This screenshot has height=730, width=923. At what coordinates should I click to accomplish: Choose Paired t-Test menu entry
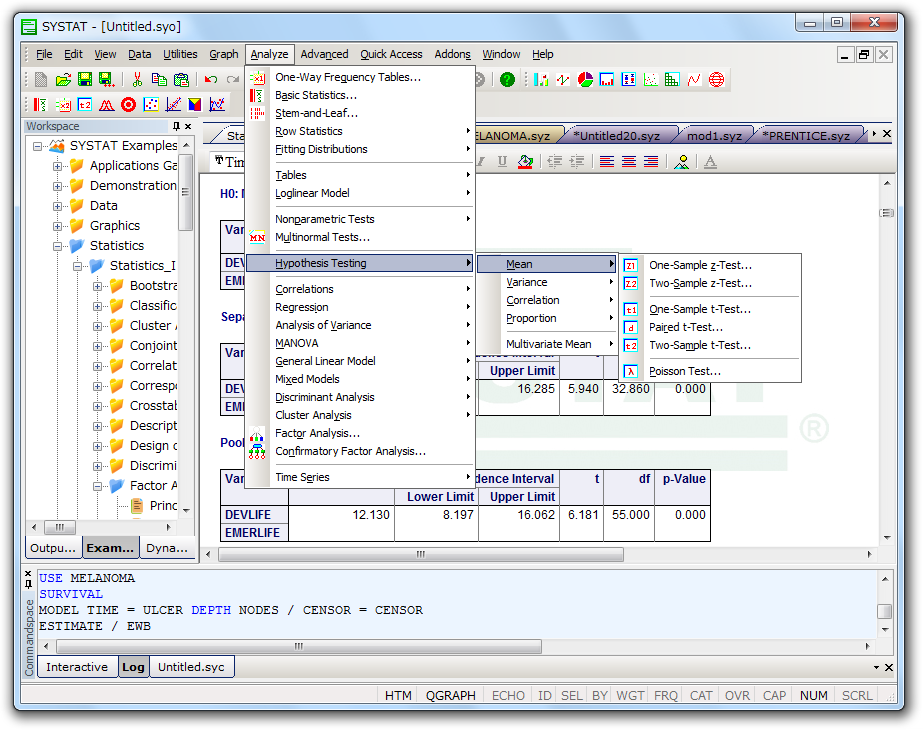coord(711,327)
